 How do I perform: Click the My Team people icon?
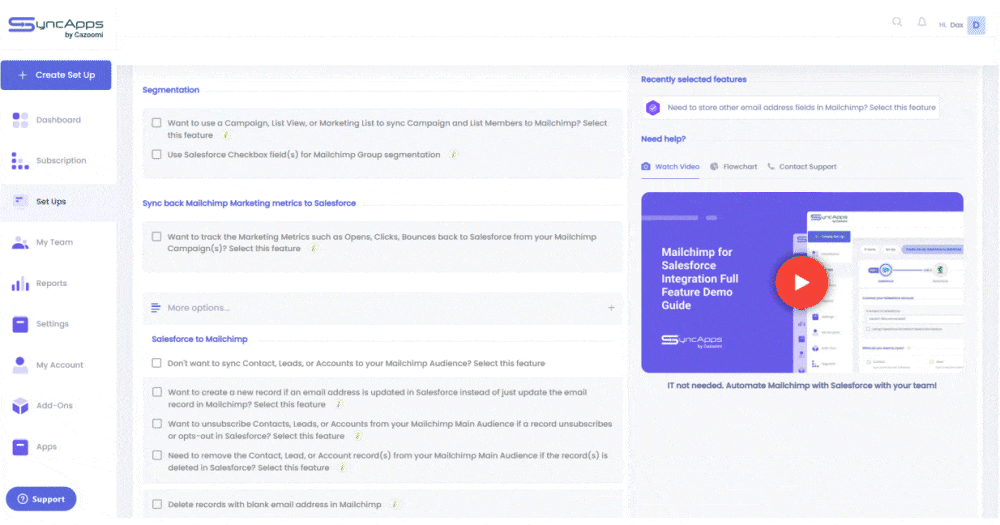[20, 242]
